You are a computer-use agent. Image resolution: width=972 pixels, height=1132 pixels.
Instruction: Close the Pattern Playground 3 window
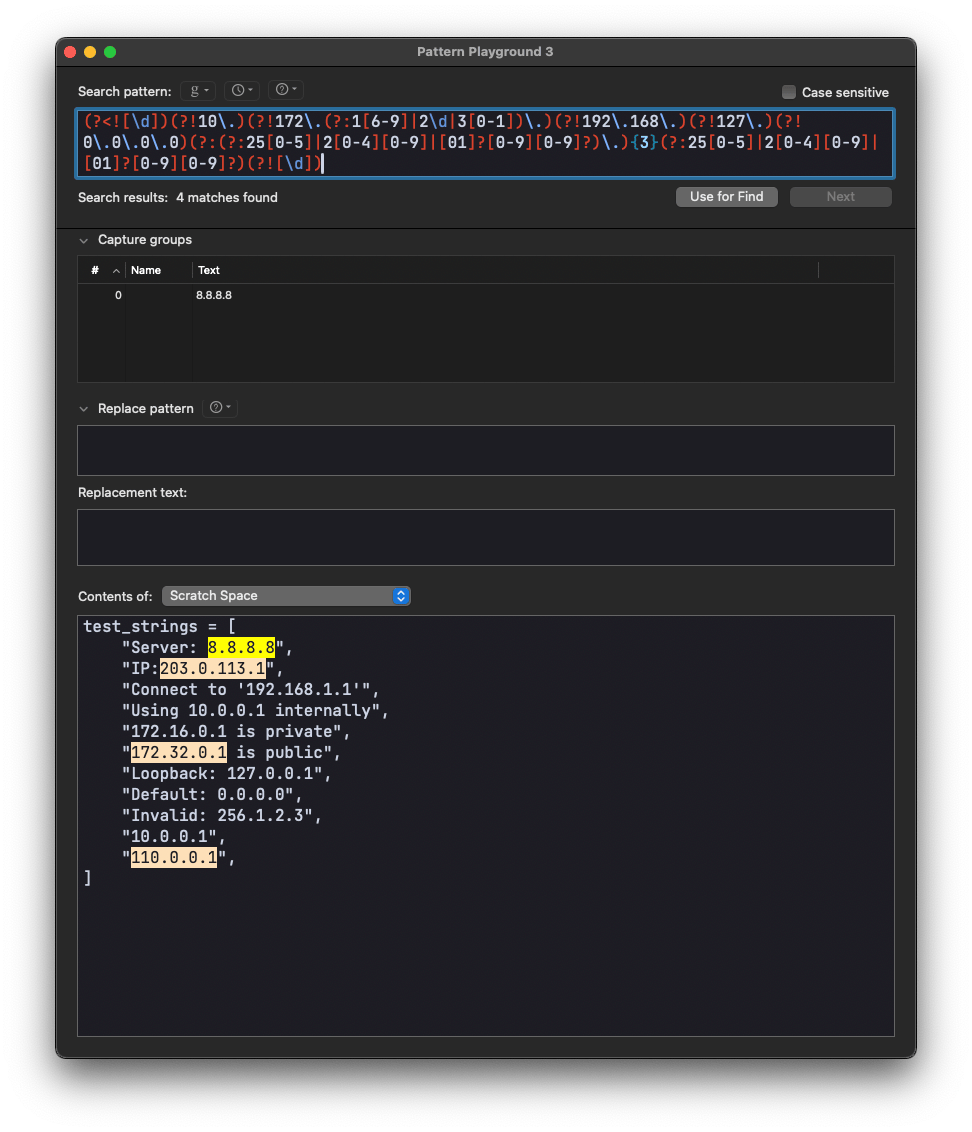pos(70,52)
